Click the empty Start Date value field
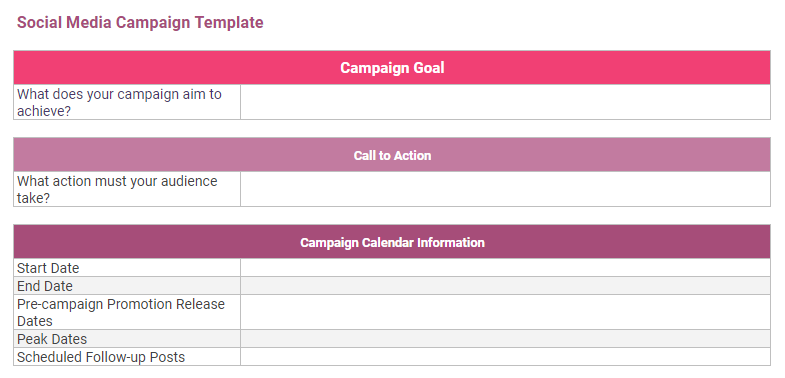This screenshot has height=378, width=785. click(505, 268)
